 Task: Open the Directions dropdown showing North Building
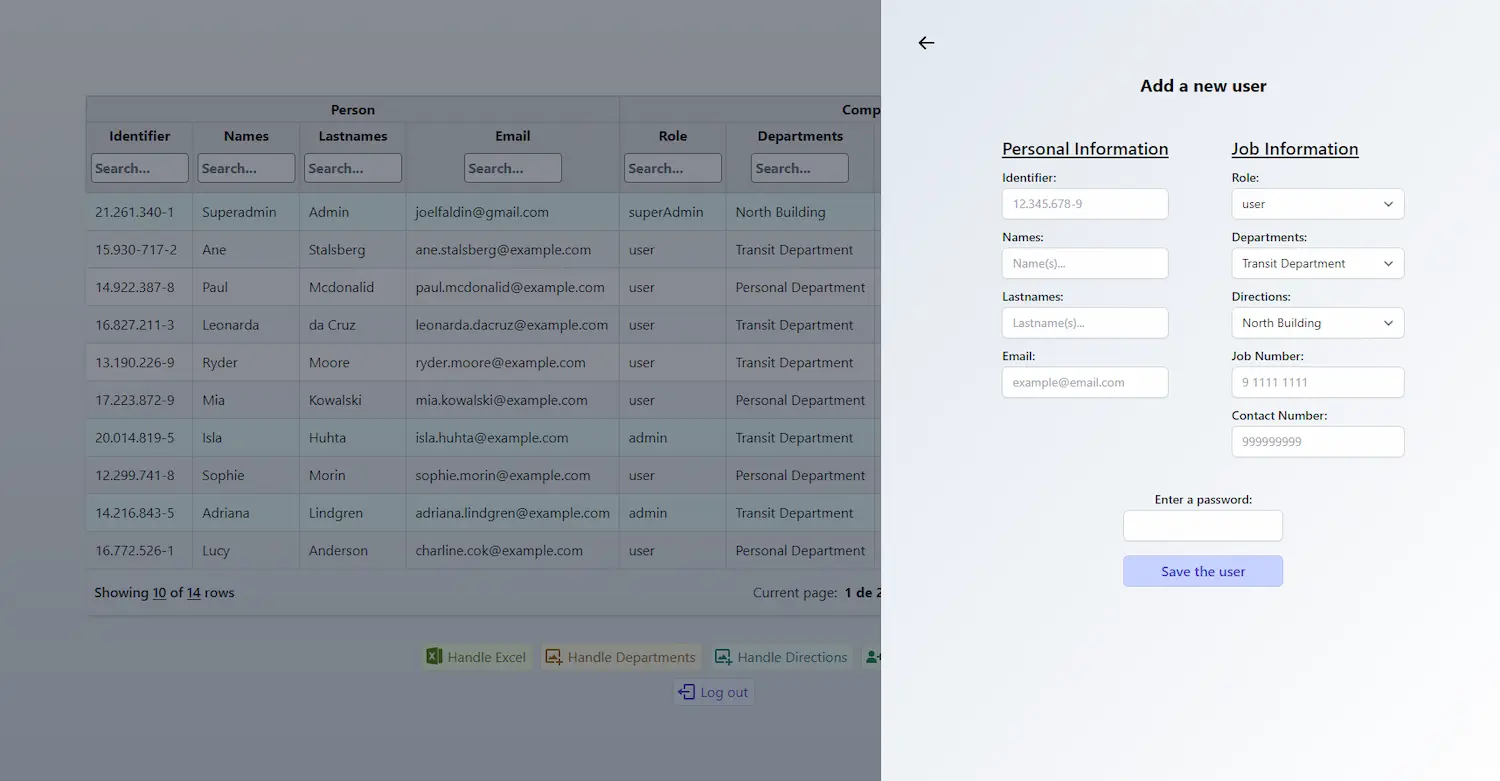click(1317, 322)
